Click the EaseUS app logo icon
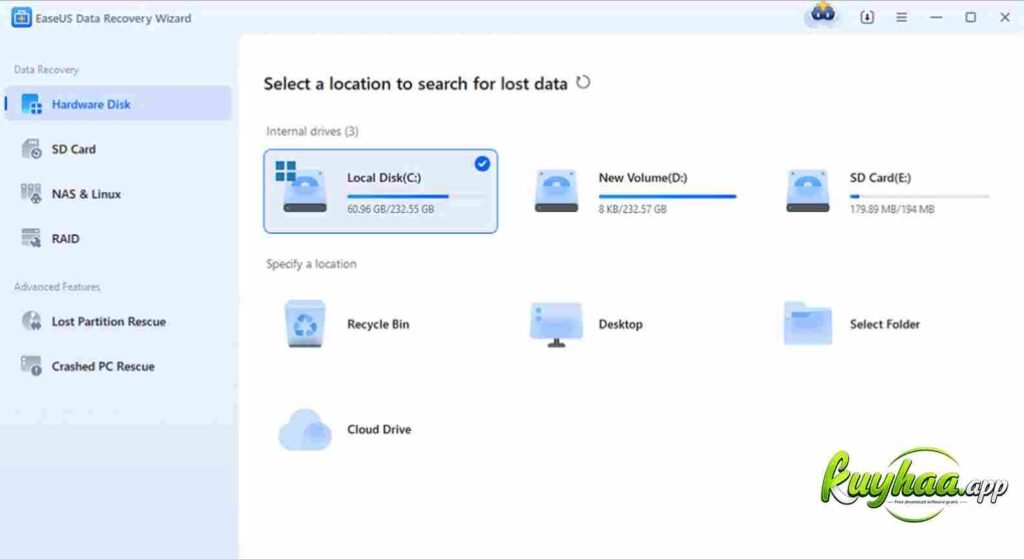This screenshot has width=1024, height=559. tap(21, 18)
